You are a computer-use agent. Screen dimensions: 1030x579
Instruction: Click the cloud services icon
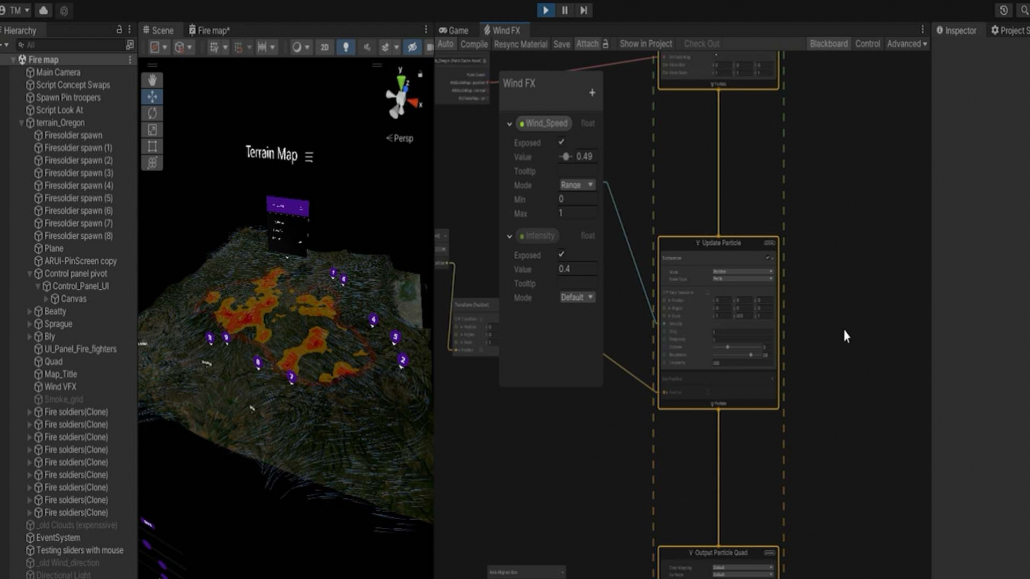tap(43, 10)
